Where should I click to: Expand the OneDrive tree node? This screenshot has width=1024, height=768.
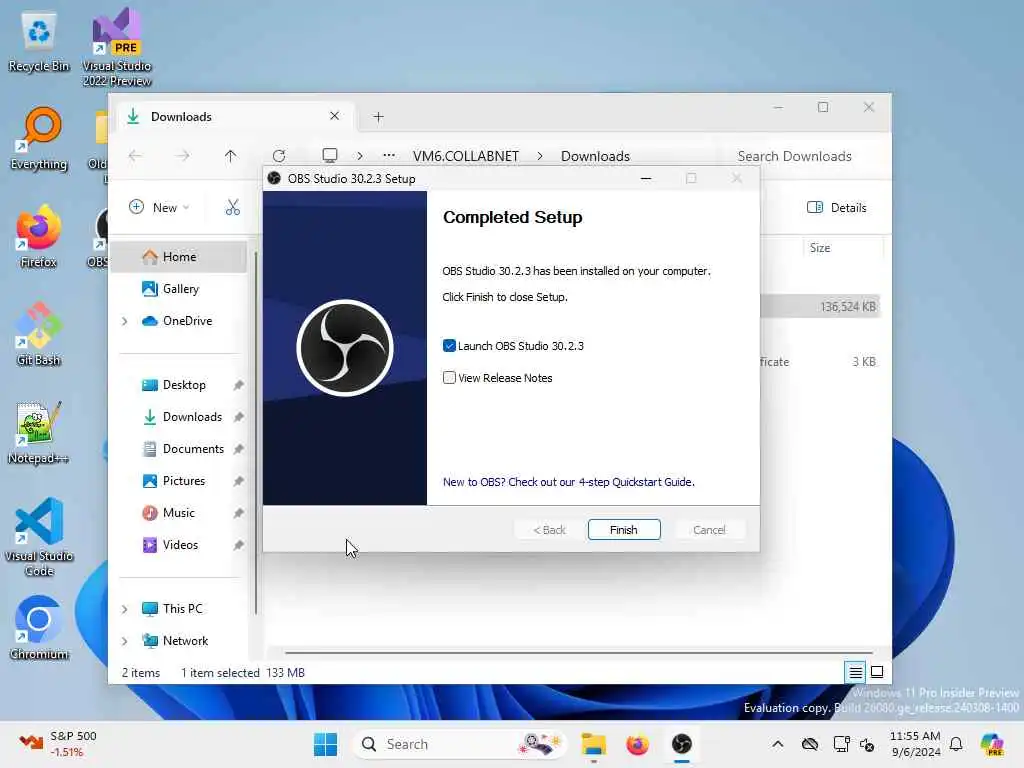(x=125, y=321)
